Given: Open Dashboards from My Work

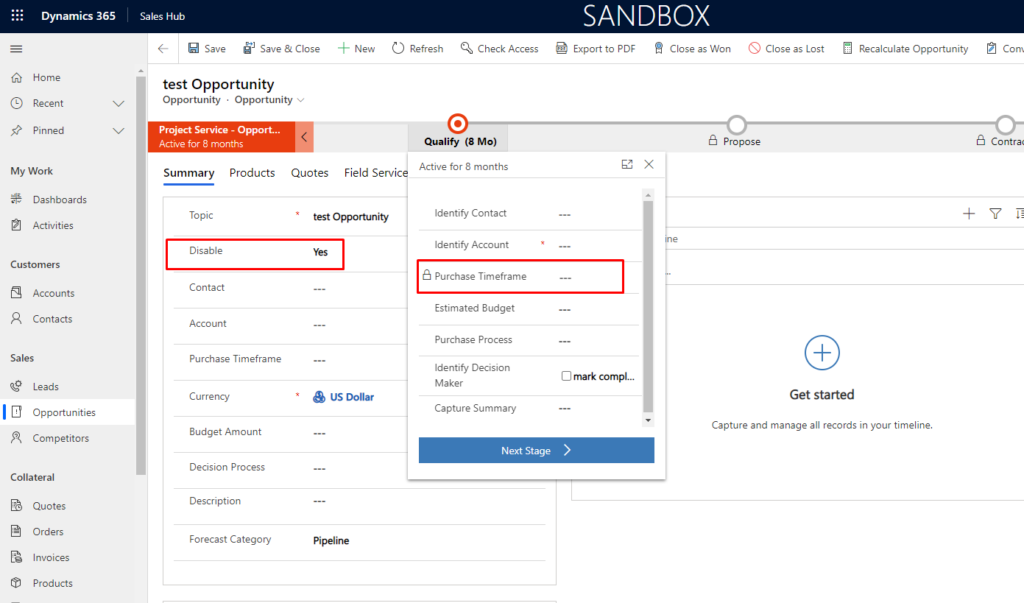Looking at the screenshot, I should (59, 199).
